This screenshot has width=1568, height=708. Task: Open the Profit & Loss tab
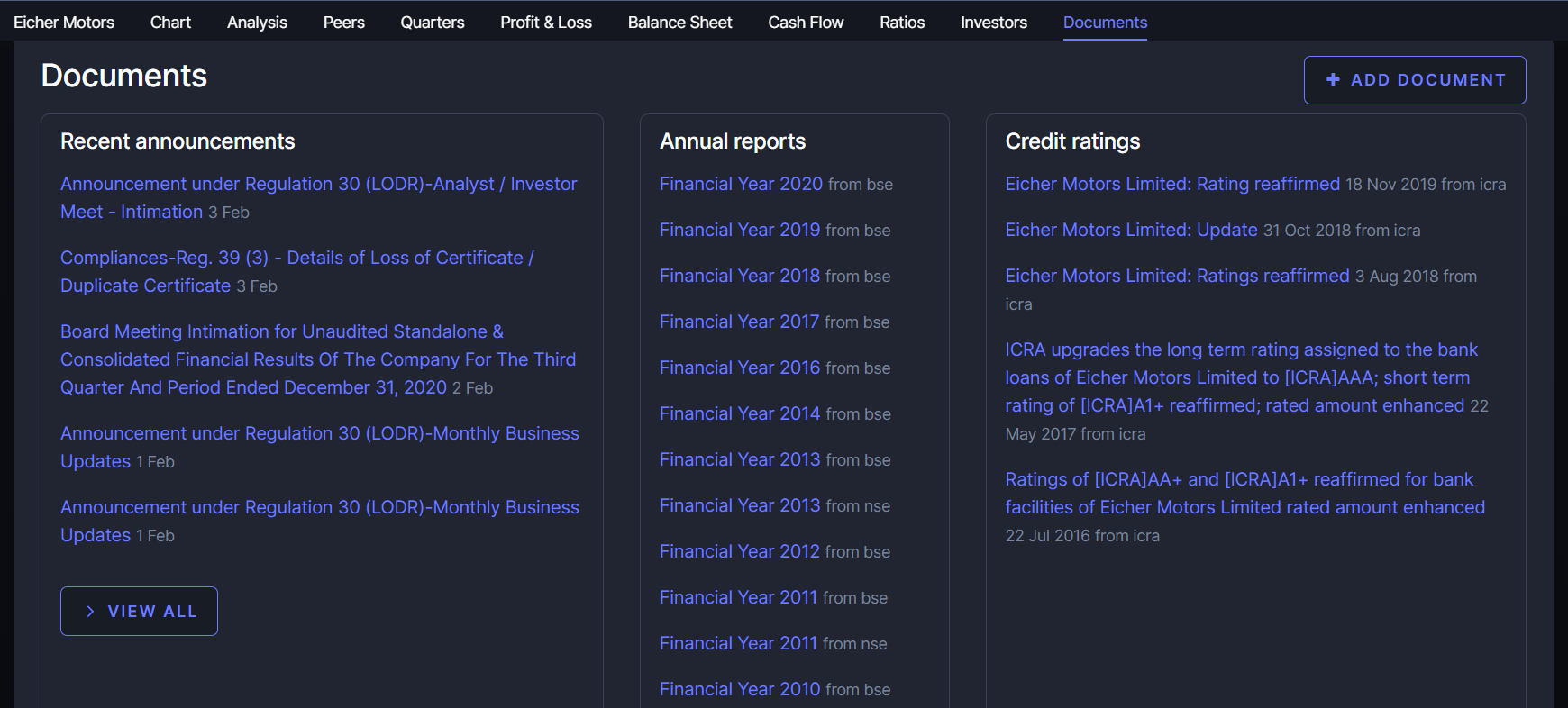point(546,22)
